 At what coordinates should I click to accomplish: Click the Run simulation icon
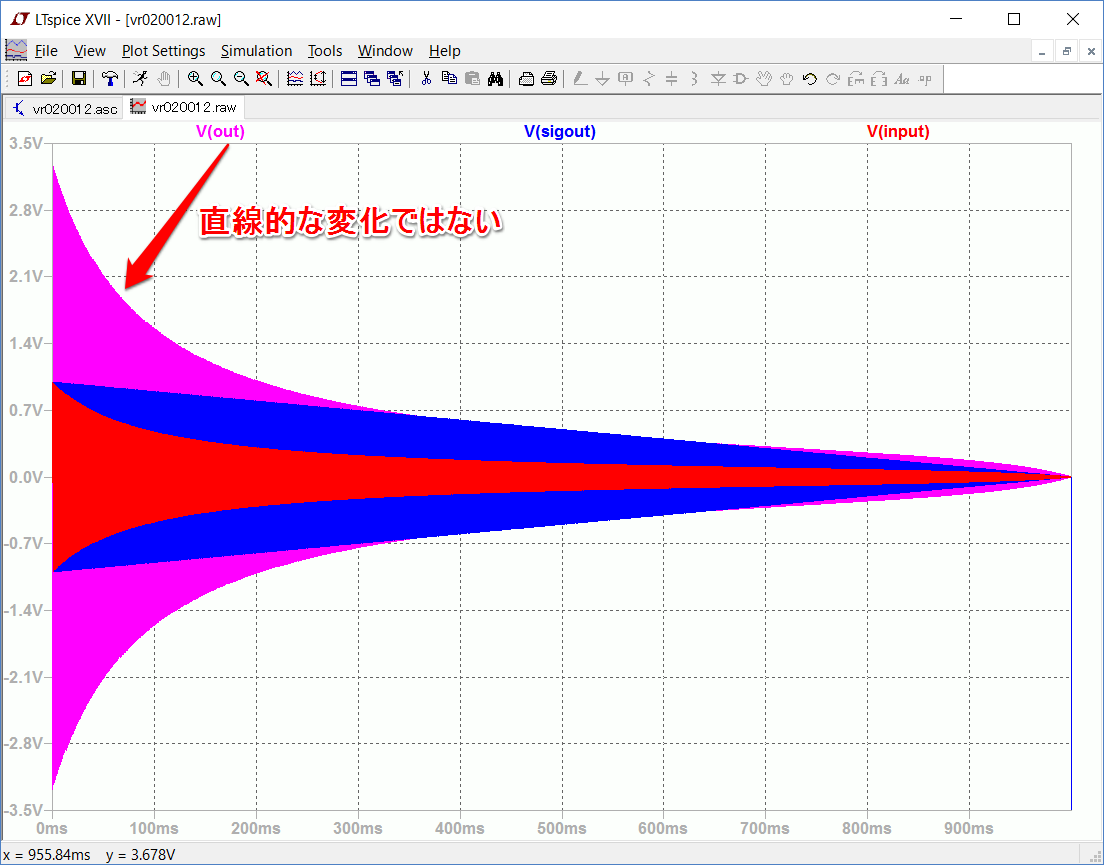[x=140, y=78]
